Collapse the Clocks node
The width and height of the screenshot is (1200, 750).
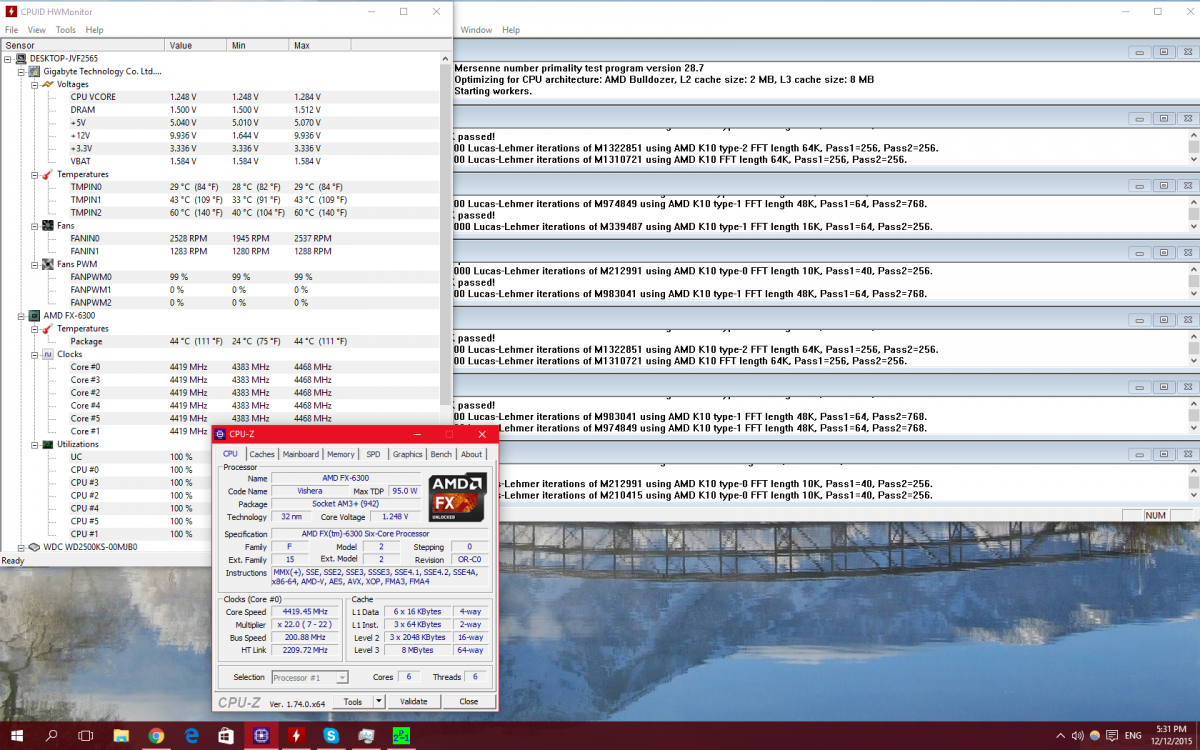34,354
